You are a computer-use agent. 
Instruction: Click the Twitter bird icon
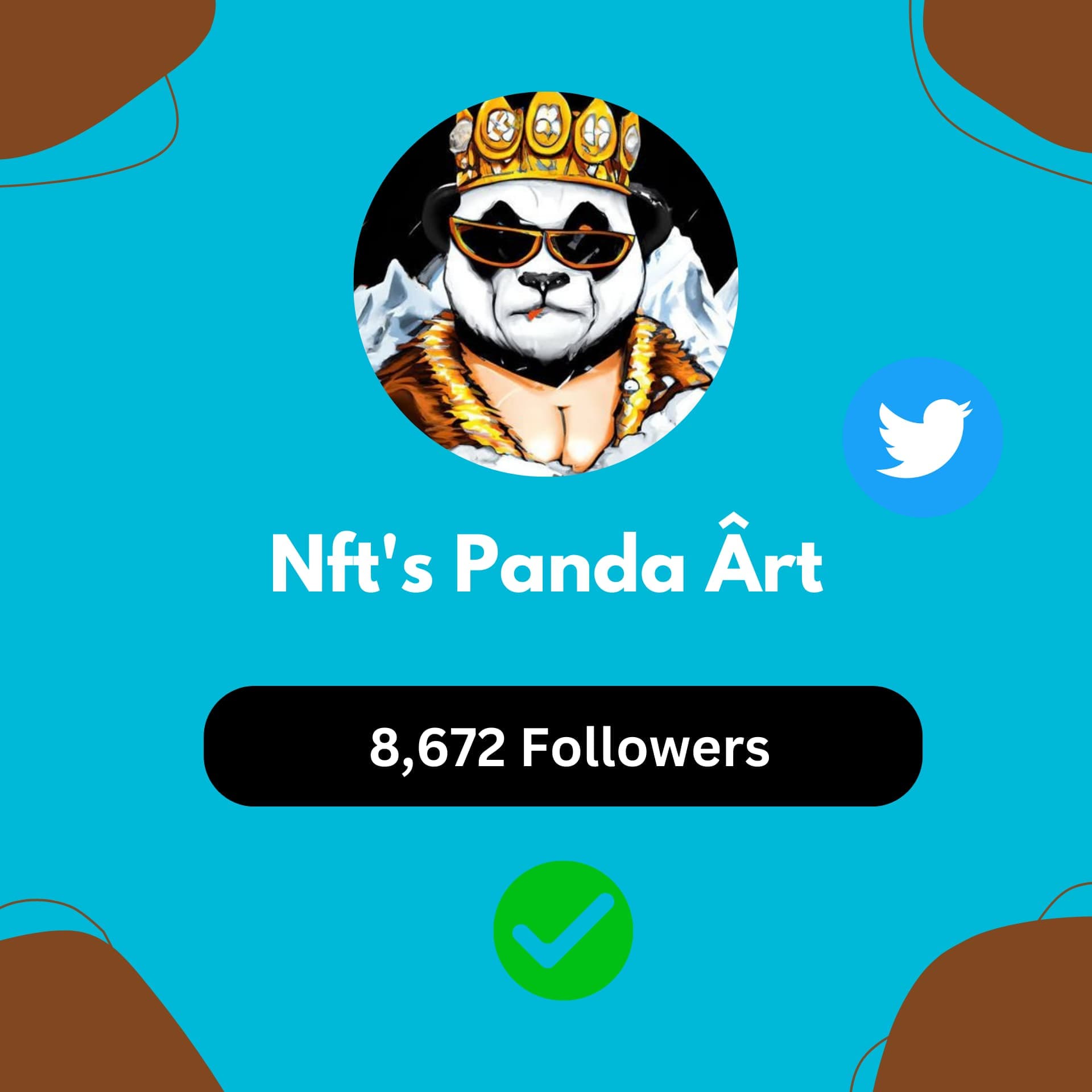click(924, 437)
